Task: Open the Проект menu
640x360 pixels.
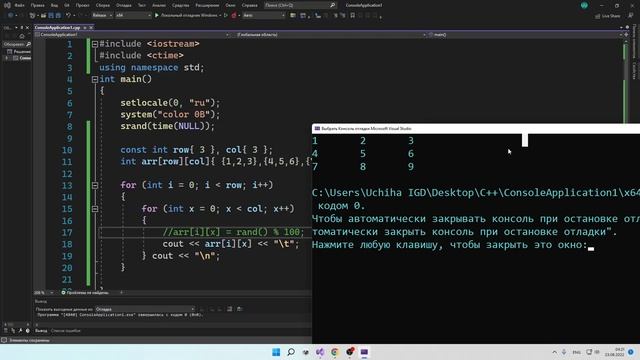Action: (82, 5)
